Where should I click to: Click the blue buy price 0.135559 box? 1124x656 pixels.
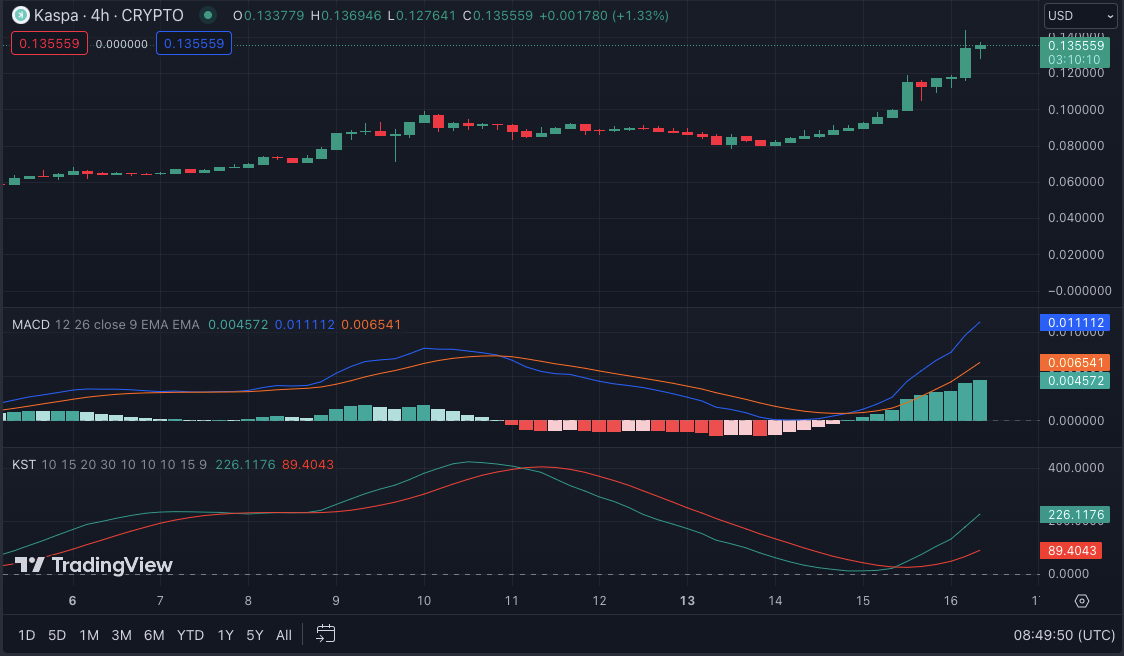194,44
